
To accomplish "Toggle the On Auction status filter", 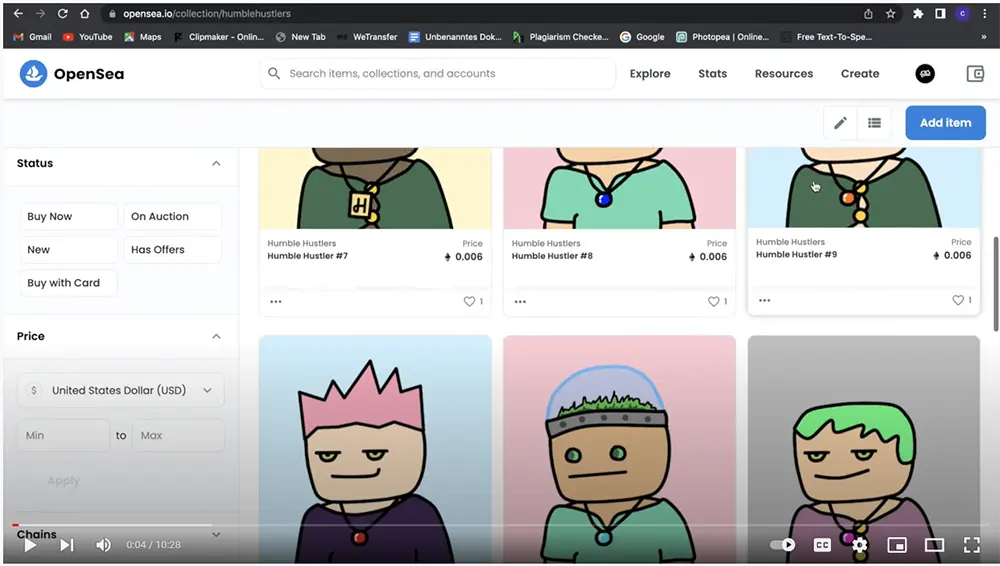I will click(x=172, y=216).
